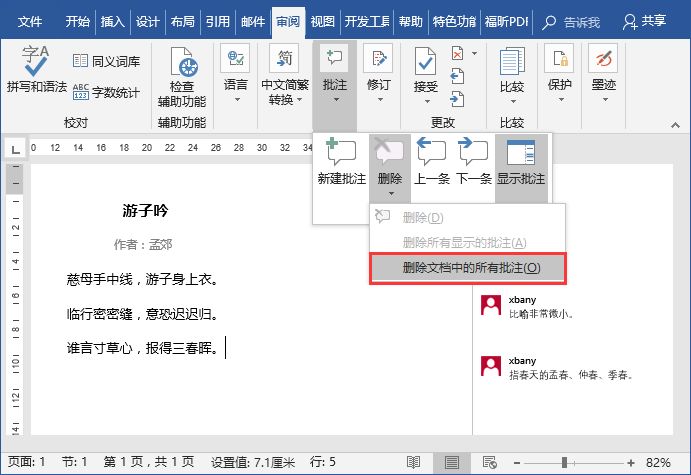Go to Next comment (下一条)
Viewport: 691px width, 475px height.
coord(473,161)
